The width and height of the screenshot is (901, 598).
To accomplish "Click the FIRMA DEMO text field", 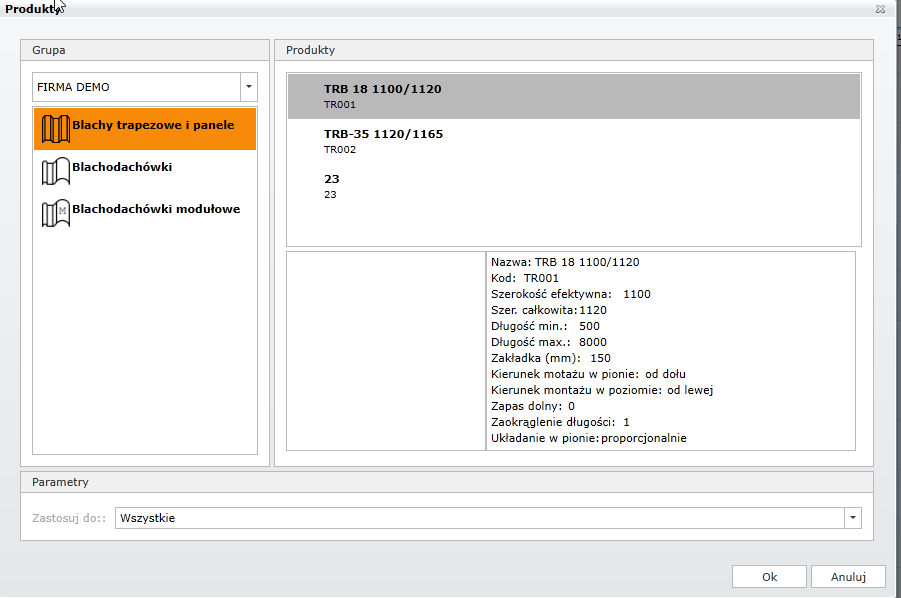I will [136, 87].
